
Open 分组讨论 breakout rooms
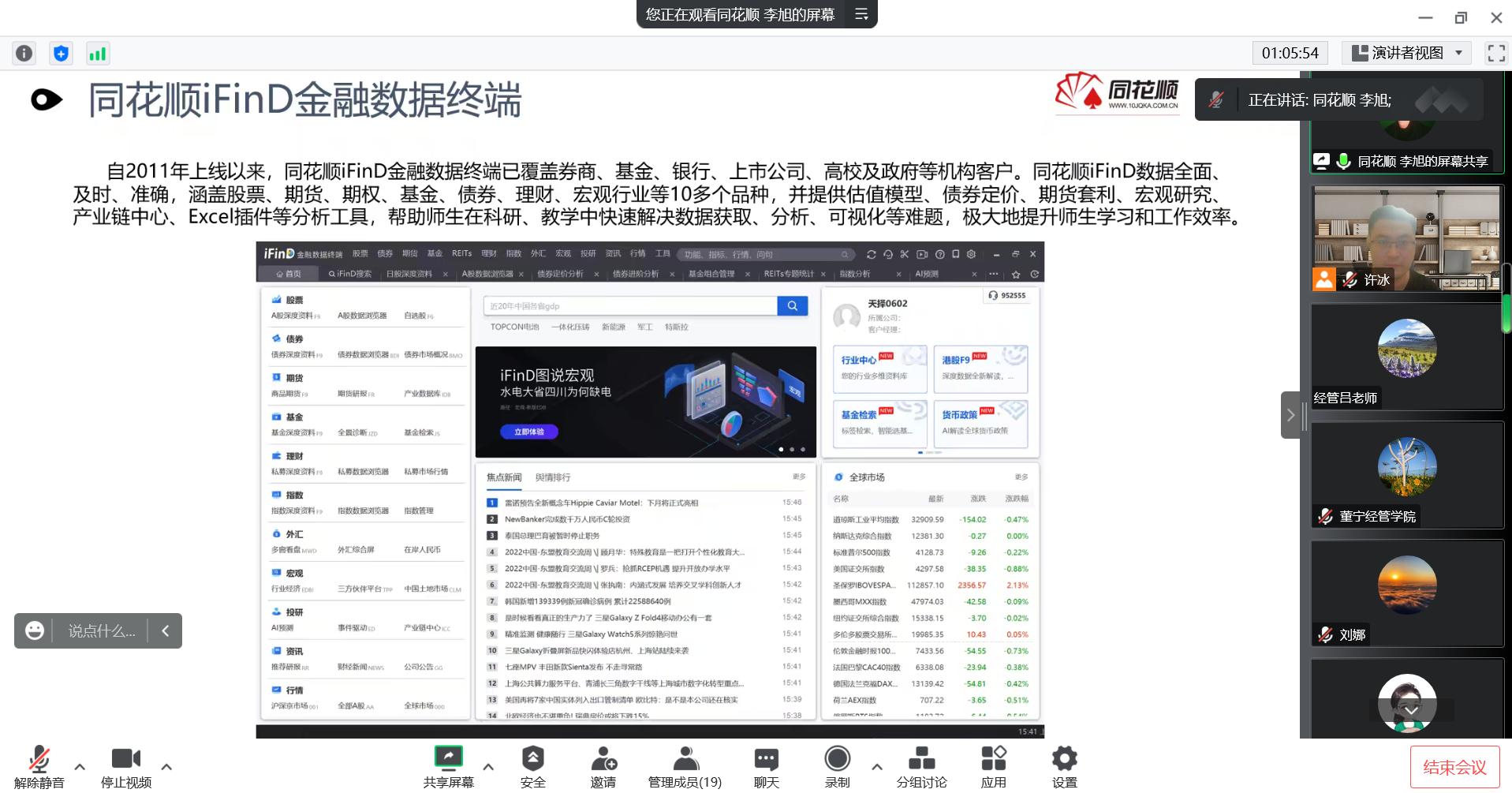click(x=922, y=767)
